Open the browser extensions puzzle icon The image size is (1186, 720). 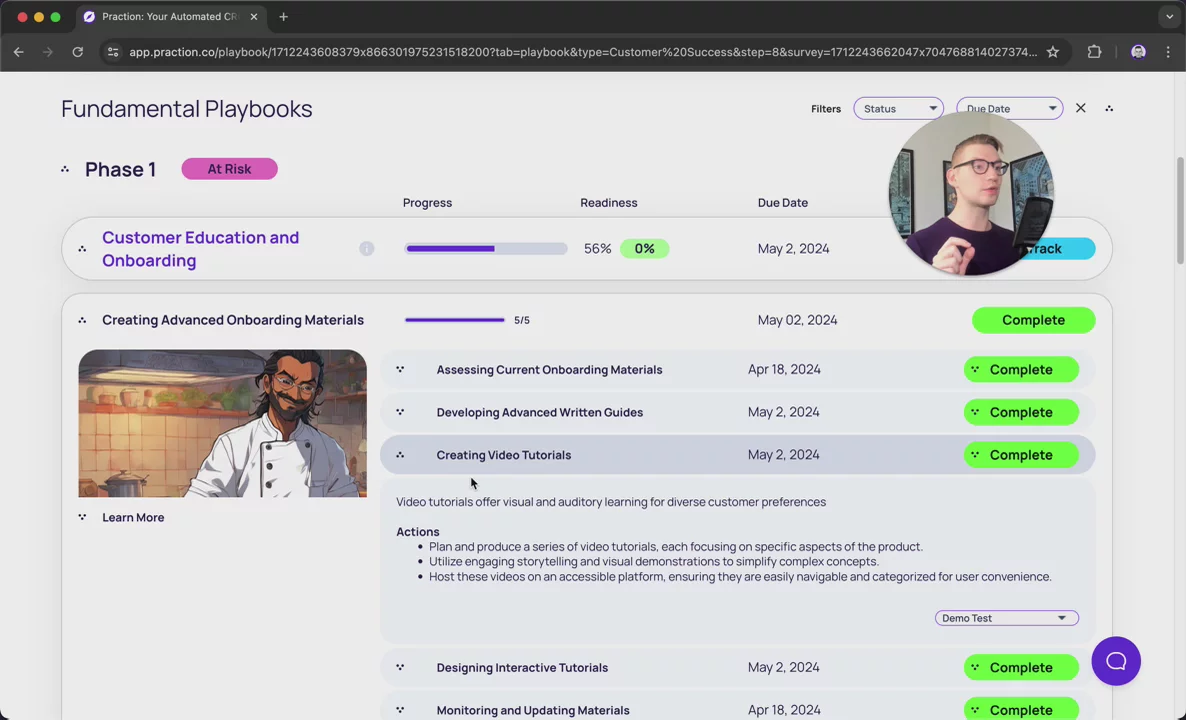coord(1094,52)
